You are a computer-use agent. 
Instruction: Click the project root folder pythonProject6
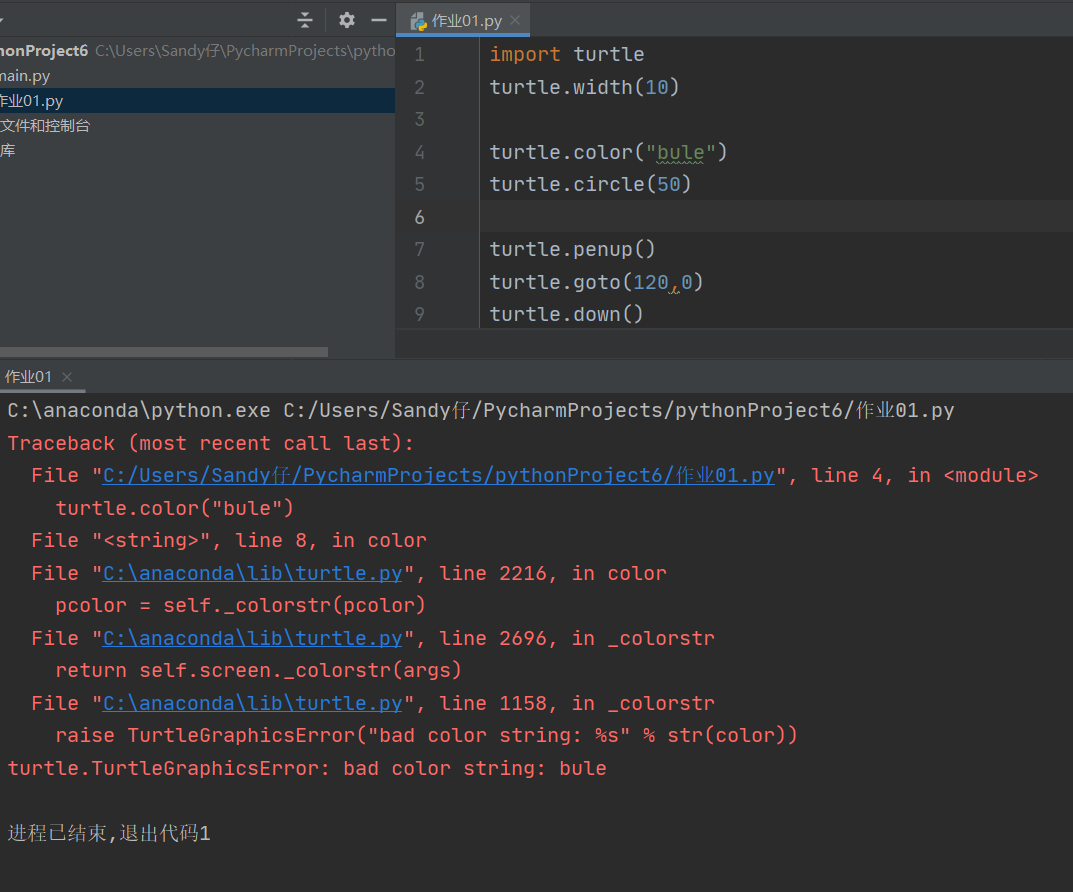click(x=44, y=51)
